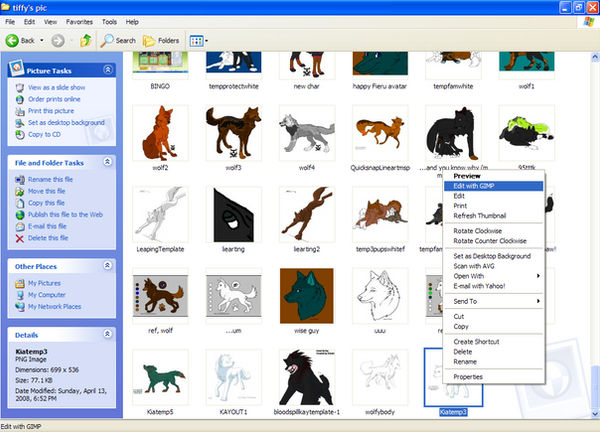Click Delete this file link
Screen dimensions: 600x432
click(x=48, y=238)
